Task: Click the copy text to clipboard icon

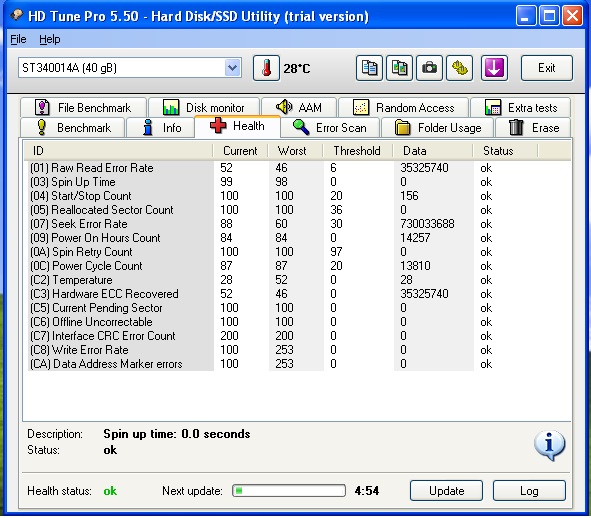Action: click(369, 68)
